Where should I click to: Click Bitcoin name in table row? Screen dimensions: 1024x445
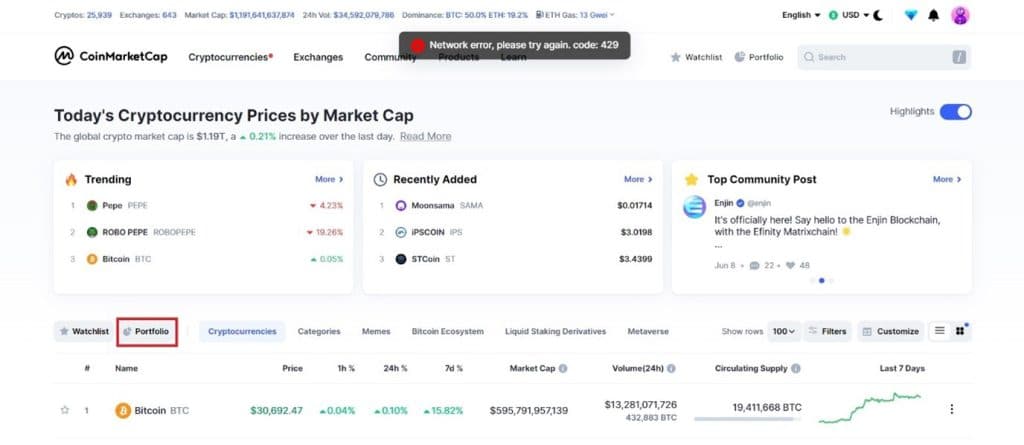click(152, 410)
